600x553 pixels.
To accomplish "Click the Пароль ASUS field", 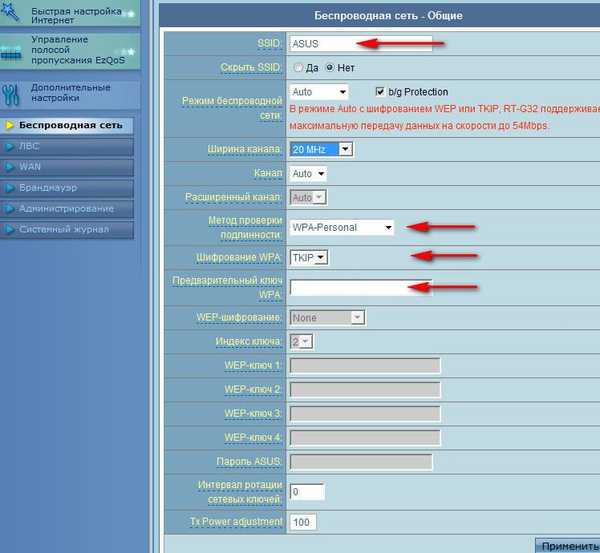I will [361, 462].
